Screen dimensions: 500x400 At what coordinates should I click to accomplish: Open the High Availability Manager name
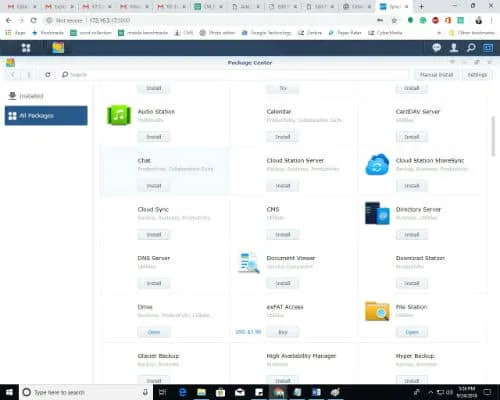(x=301, y=356)
